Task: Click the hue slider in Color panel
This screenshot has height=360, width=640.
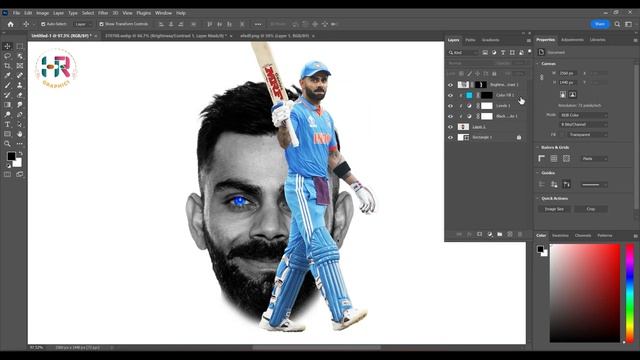Action: (630, 293)
